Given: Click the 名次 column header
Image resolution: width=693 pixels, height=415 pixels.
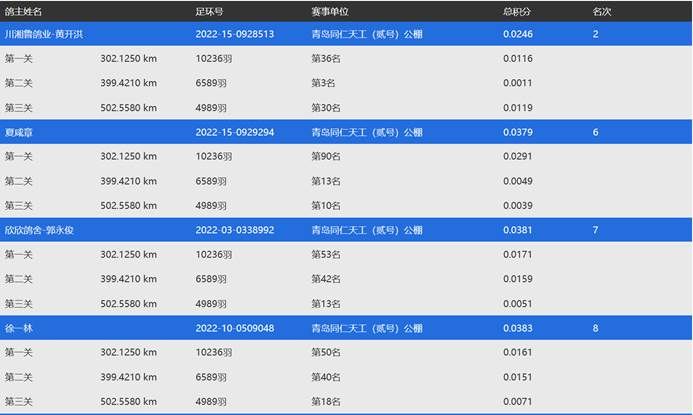Looking at the screenshot, I should [601, 11].
